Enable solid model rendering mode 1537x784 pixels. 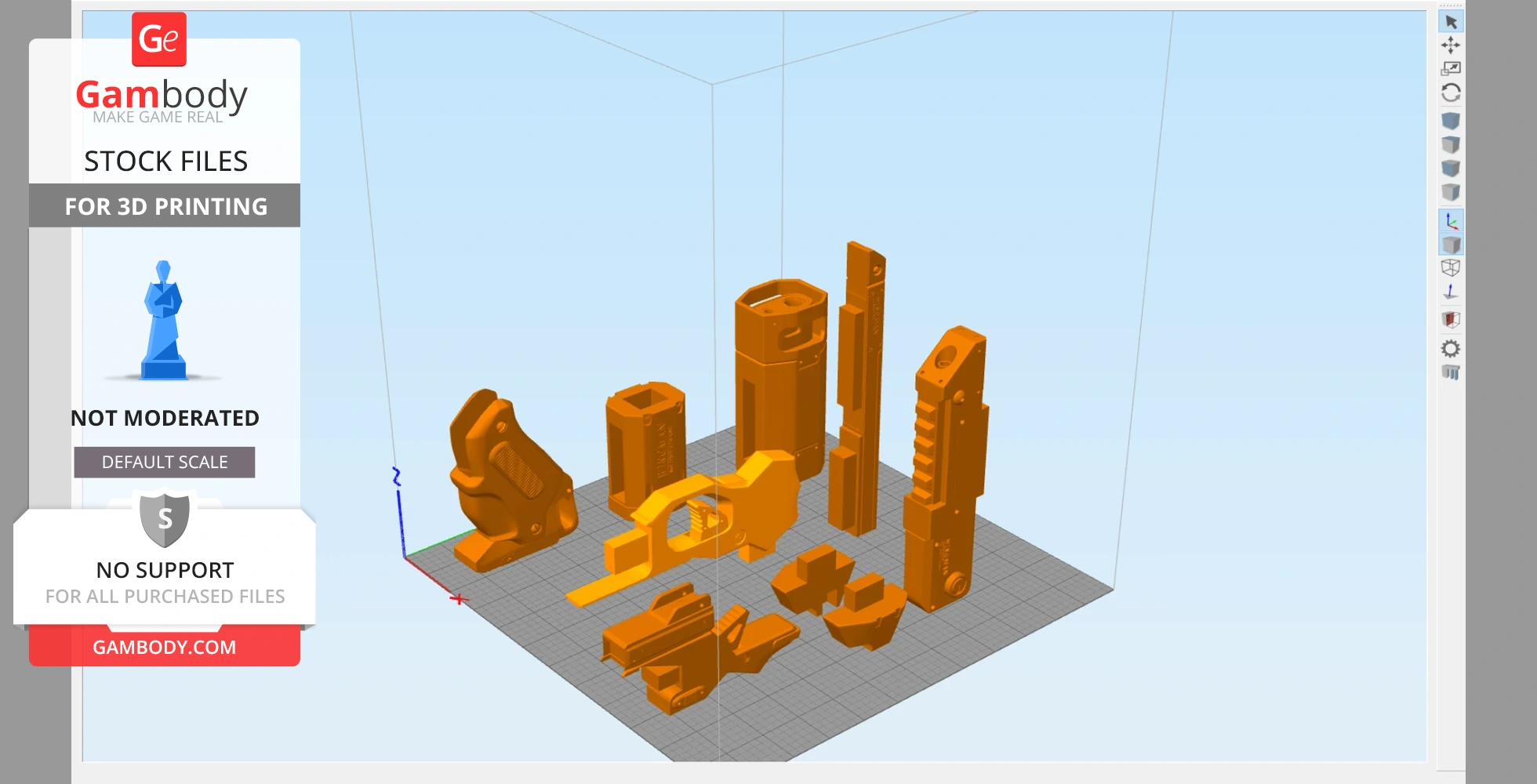tap(1452, 243)
